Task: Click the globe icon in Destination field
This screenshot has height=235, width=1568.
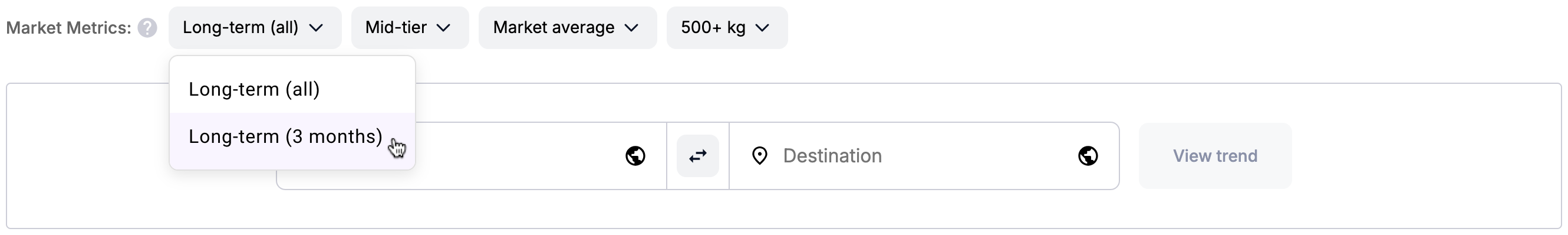Action: (x=1088, y=156)
